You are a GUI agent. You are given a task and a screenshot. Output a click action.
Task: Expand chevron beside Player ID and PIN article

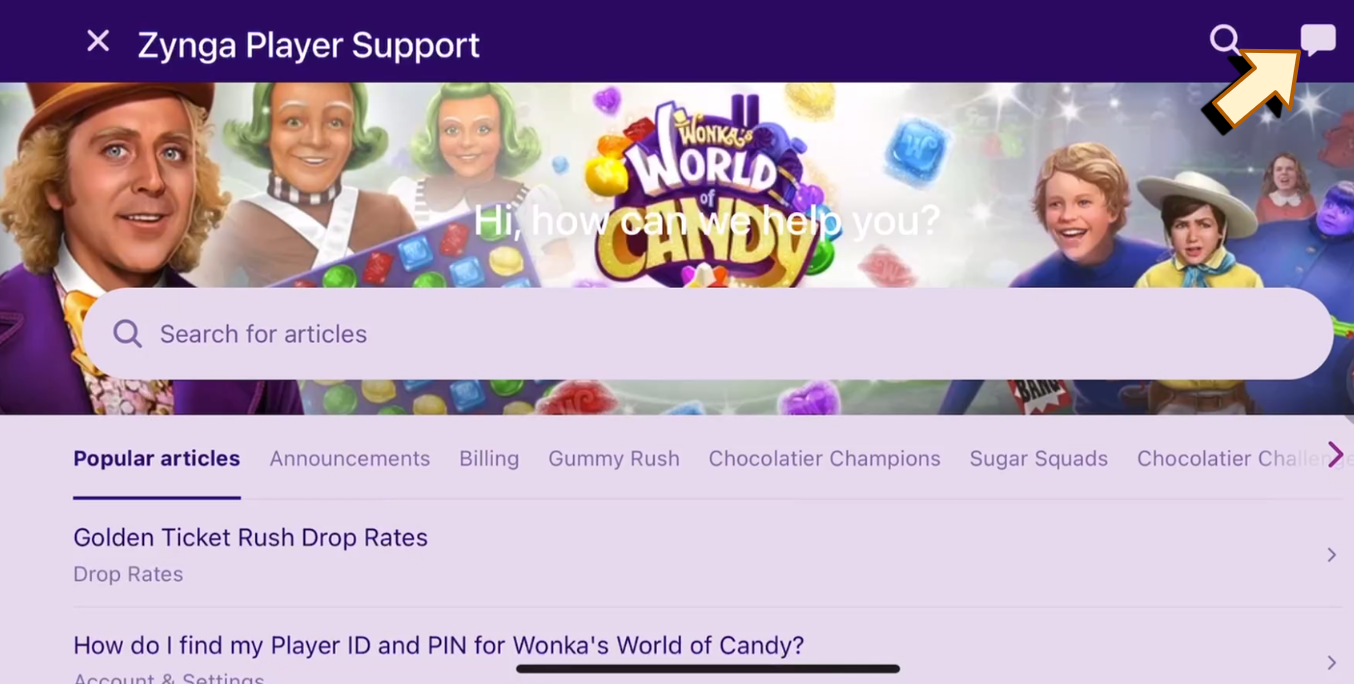(1331, 662)
